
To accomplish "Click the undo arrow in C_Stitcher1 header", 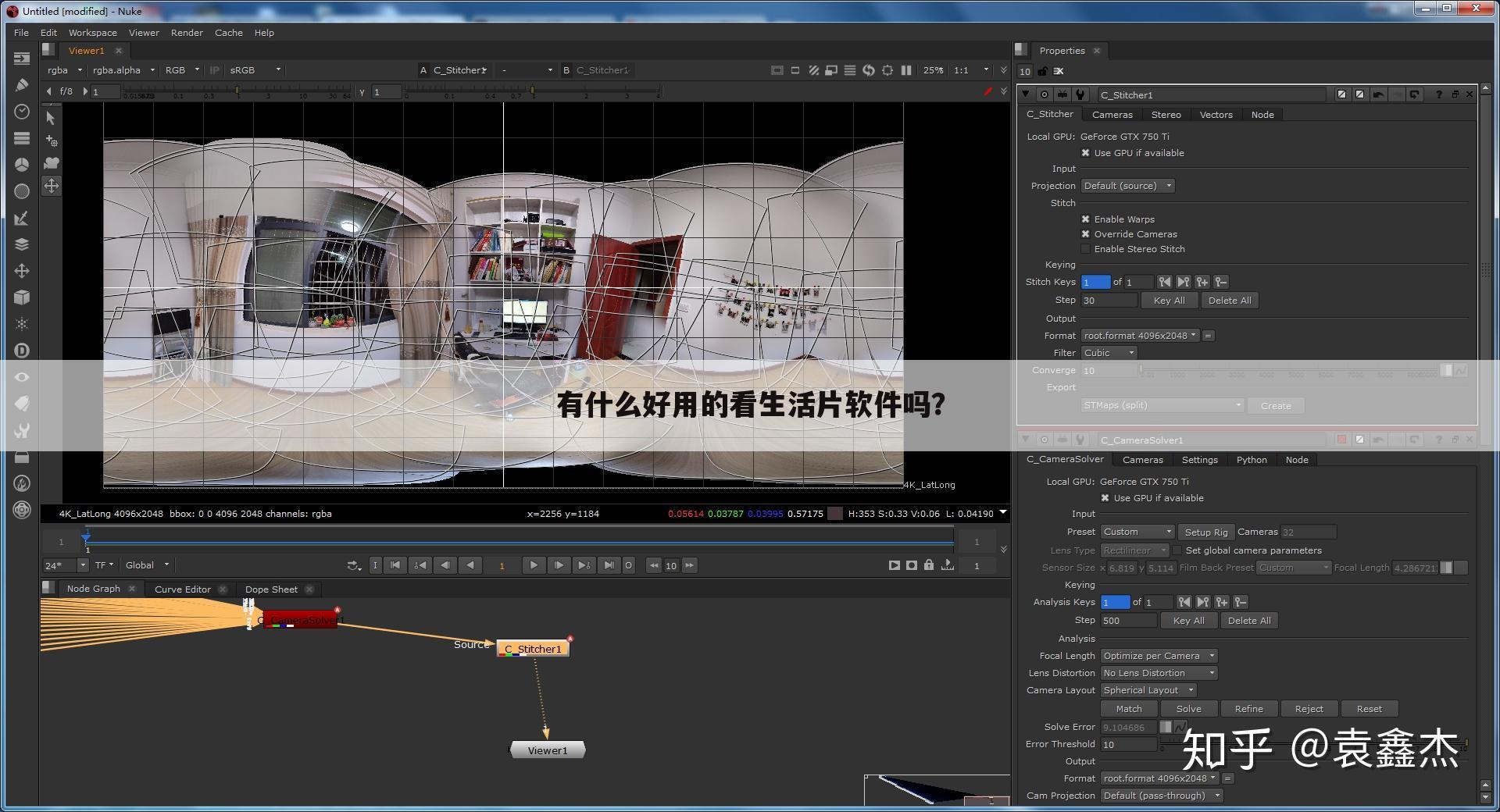I will [x=1378, y=94].
